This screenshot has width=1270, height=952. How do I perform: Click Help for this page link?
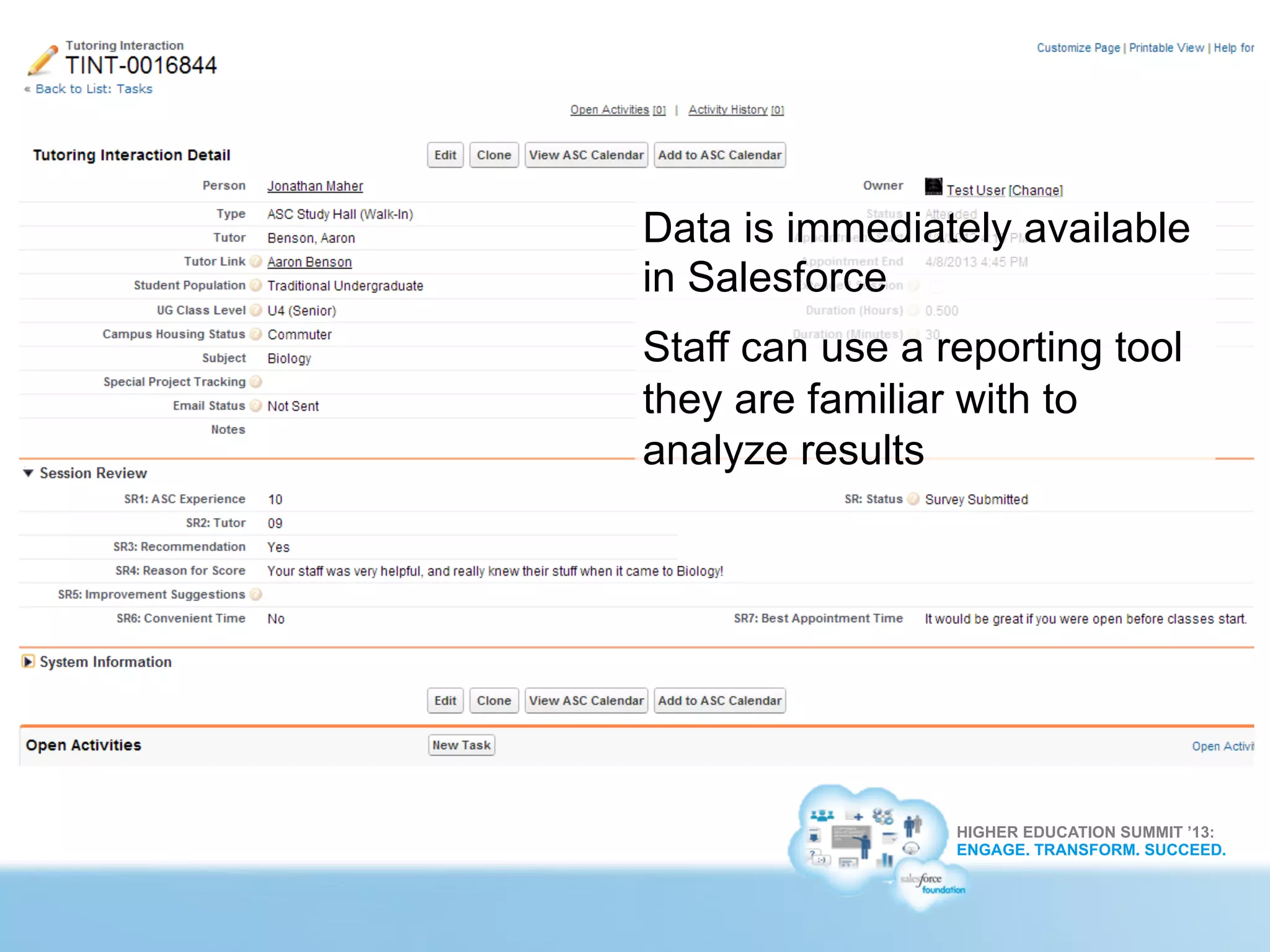pyautogui.click(x=1233, y=48)
